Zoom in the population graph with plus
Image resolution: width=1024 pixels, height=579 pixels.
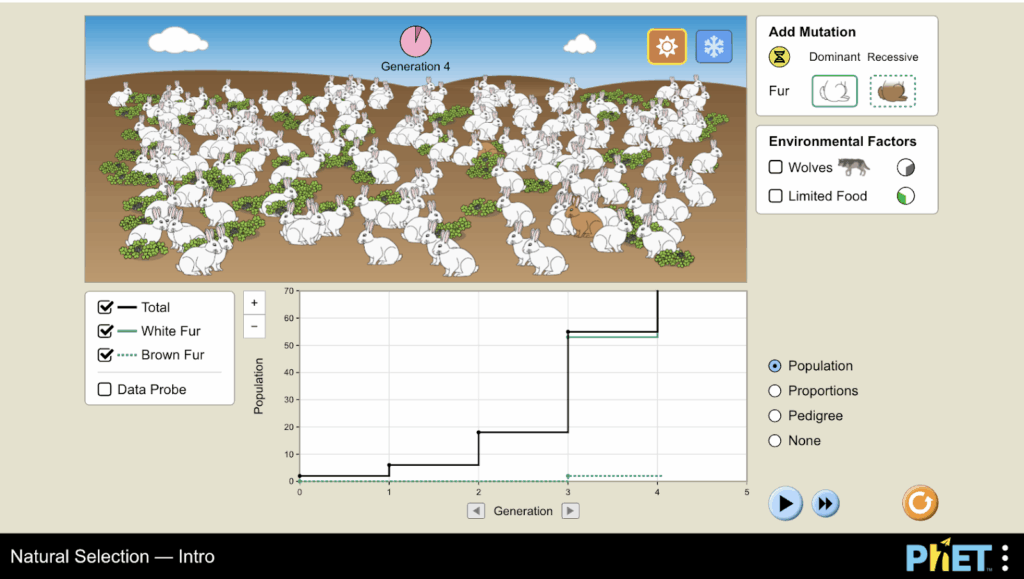[254, 303]
